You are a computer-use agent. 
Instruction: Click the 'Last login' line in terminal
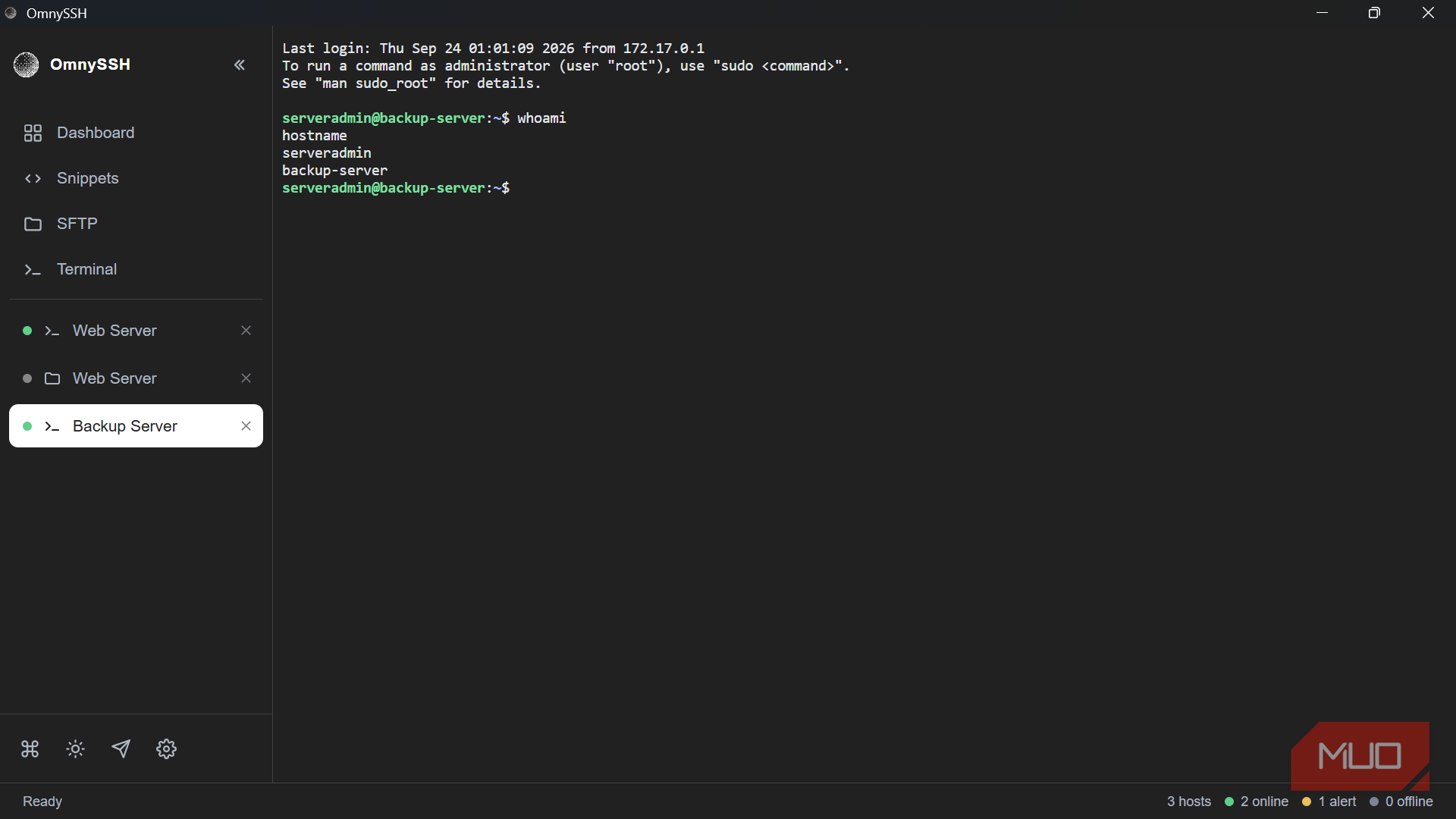[493, 49]
